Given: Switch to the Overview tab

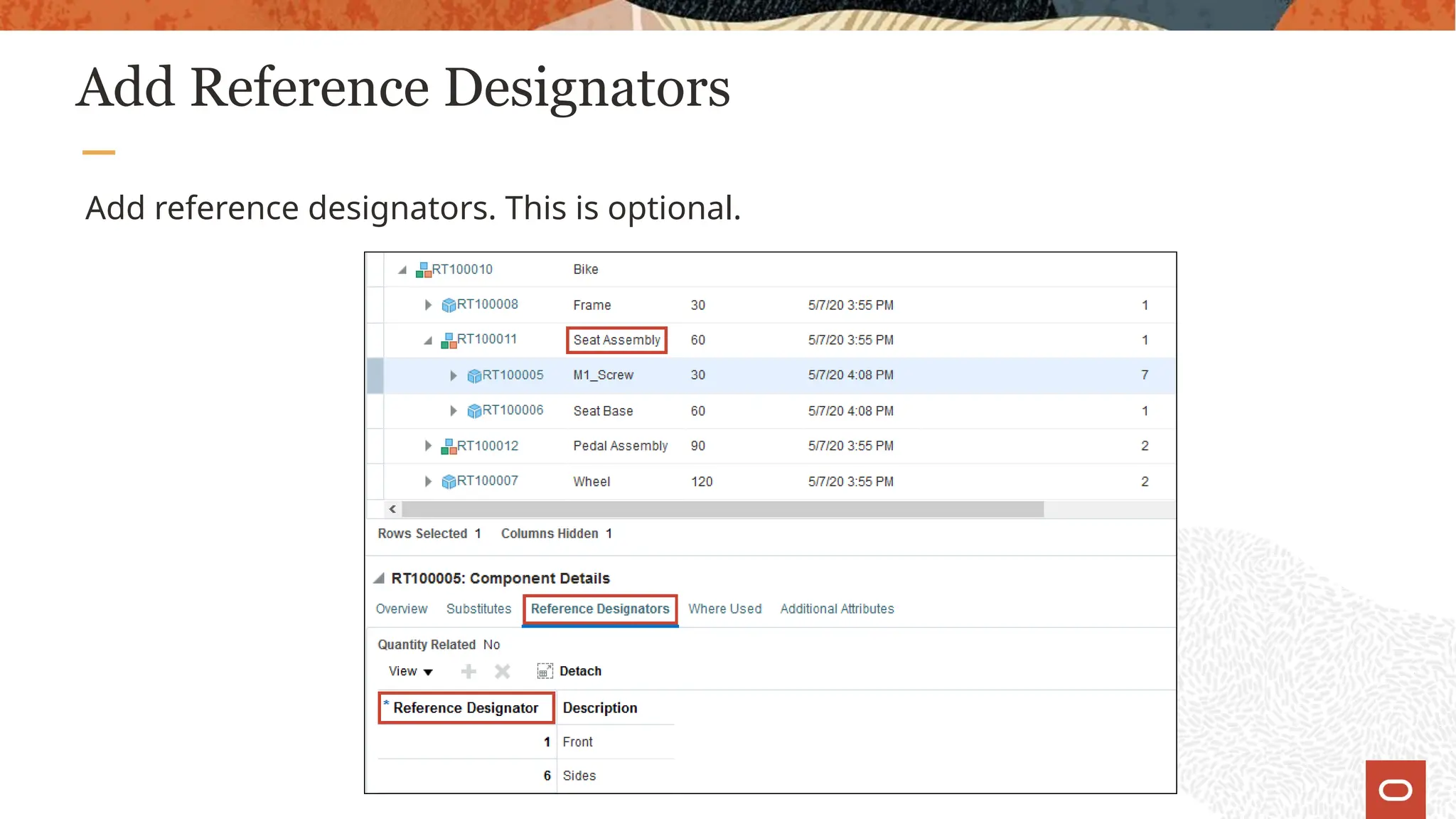Looking at the screenshot, I should pyautogui.click(x=402, y=609).
